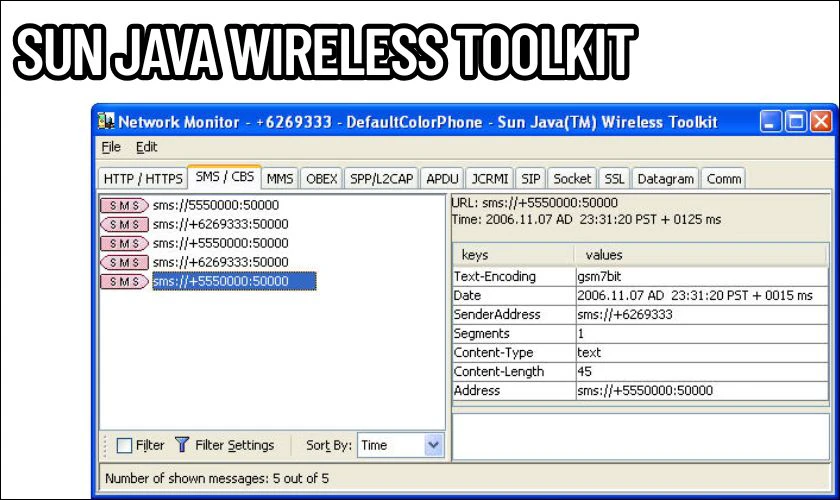Switch to the Socket tab
This screenshot has width=840, height=500.
point(572,178)
